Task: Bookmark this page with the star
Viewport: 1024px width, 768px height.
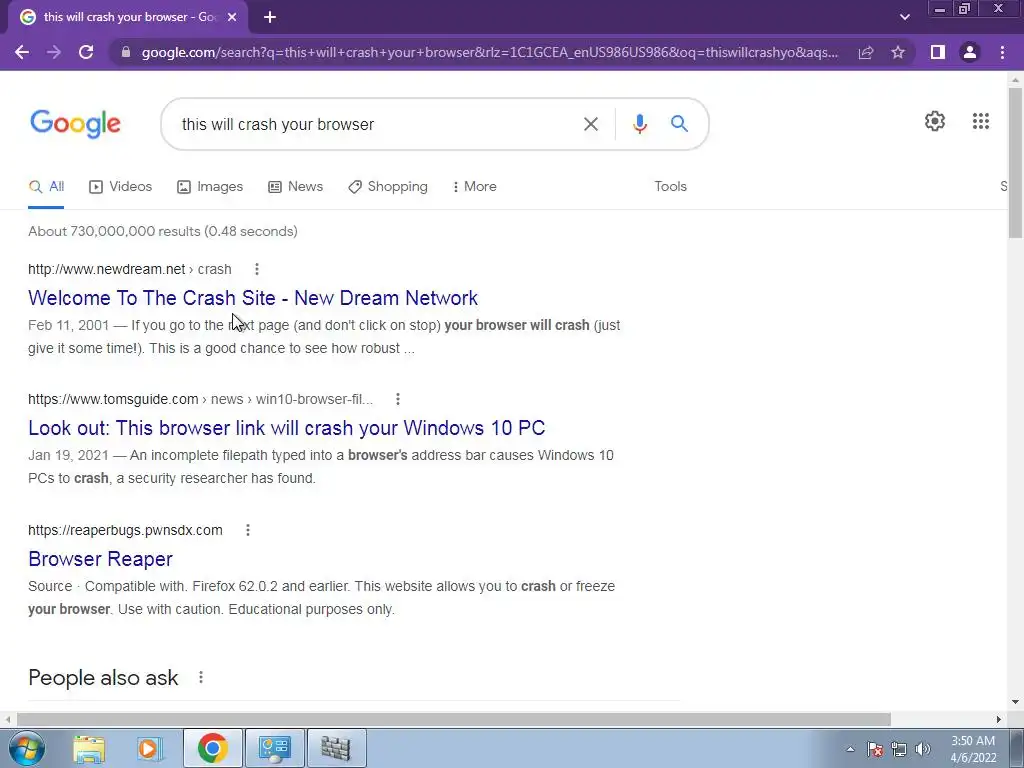Action: (898, 52)
